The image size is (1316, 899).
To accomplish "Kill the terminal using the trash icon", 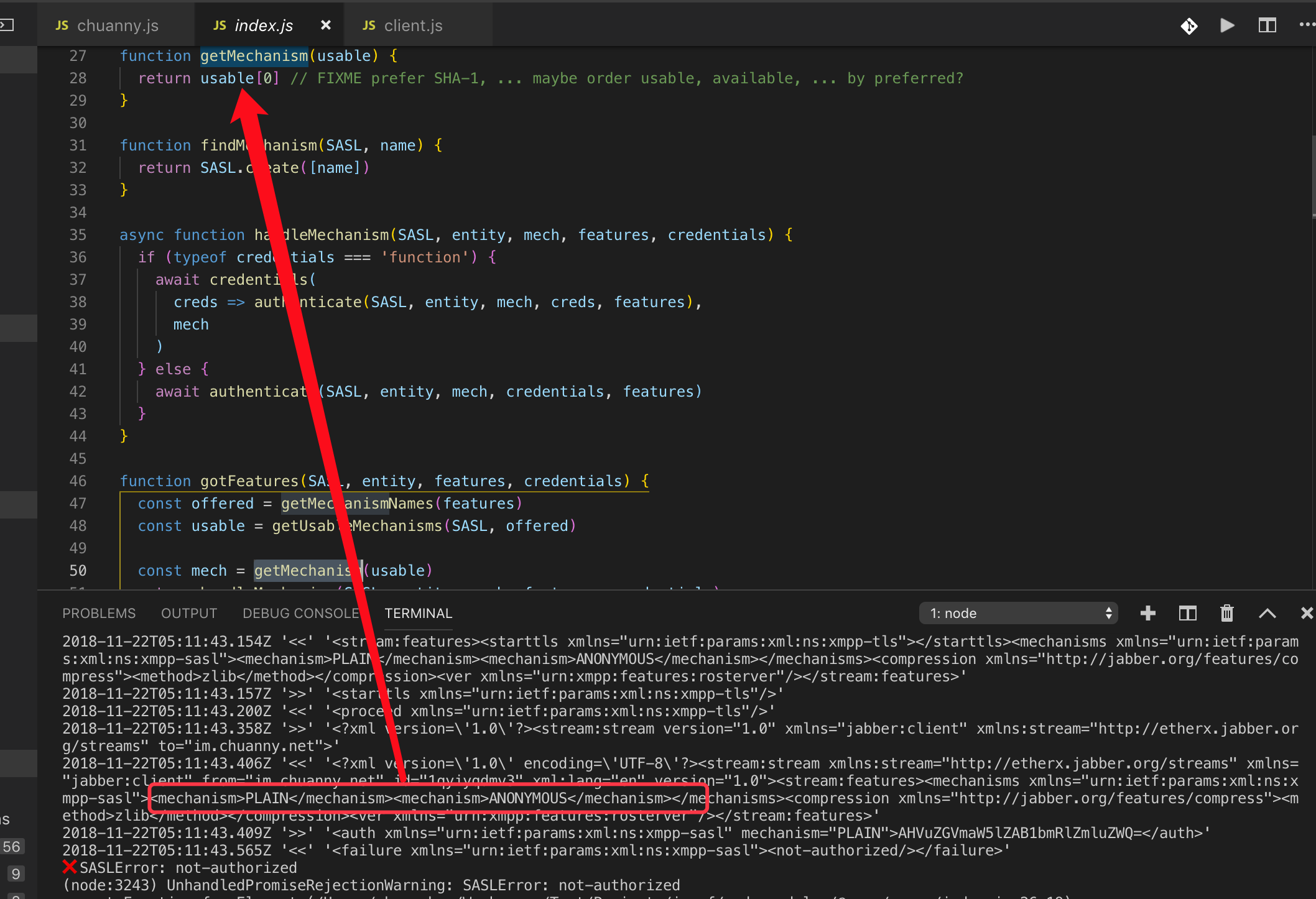I will (x=1226, y=613).
